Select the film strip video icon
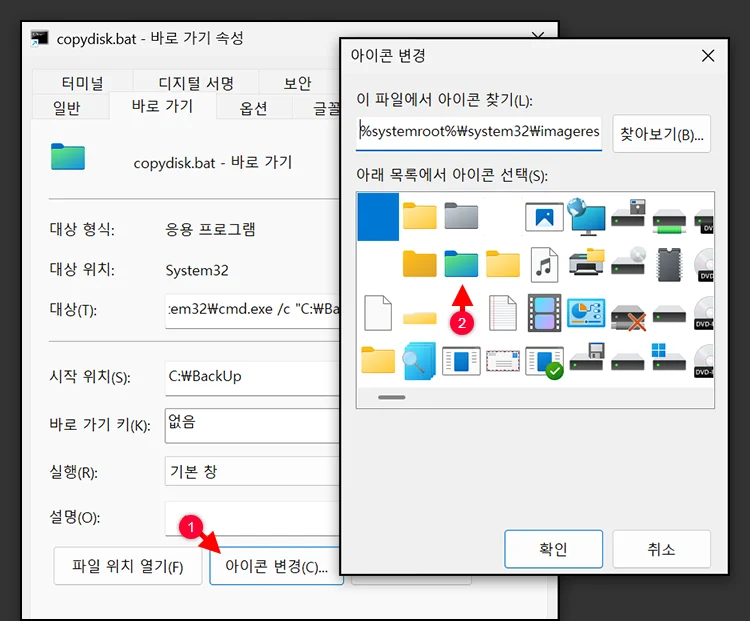The height and width of the screenshot is (621, 750). [x=544, y=313]
